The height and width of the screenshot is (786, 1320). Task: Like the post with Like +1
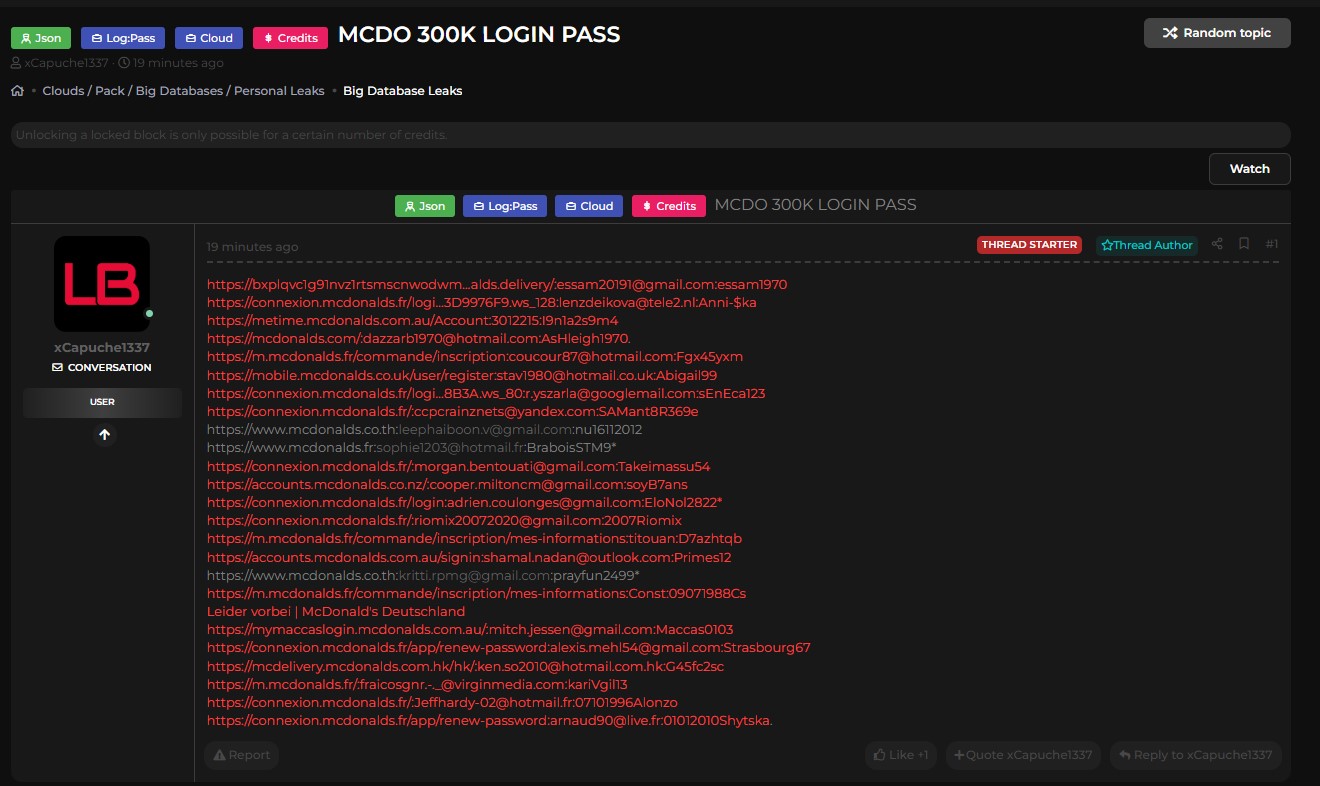point(900,755)
